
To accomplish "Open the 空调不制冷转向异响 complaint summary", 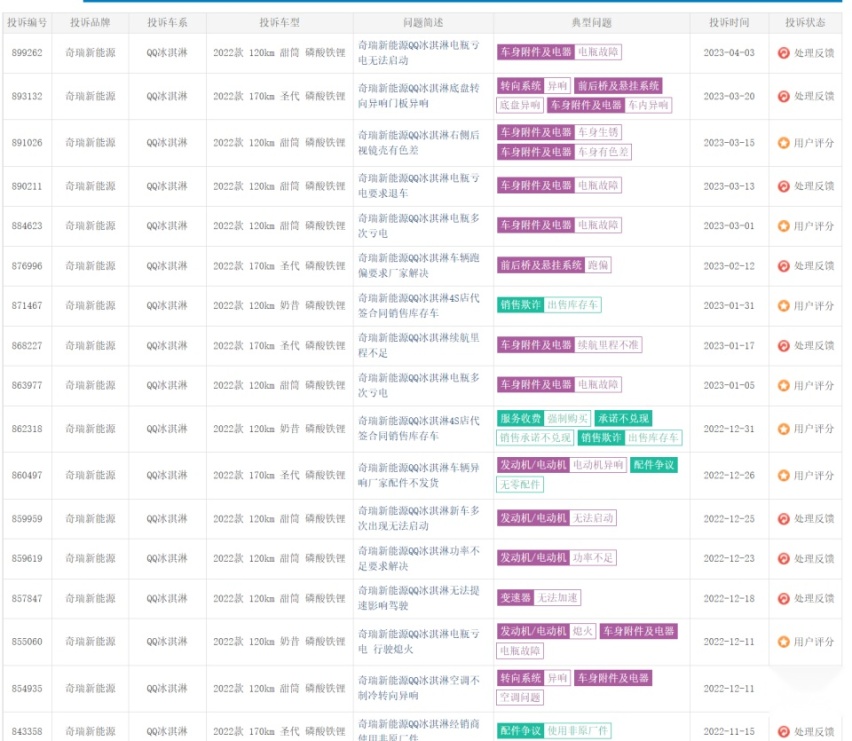I will [418, 688].
